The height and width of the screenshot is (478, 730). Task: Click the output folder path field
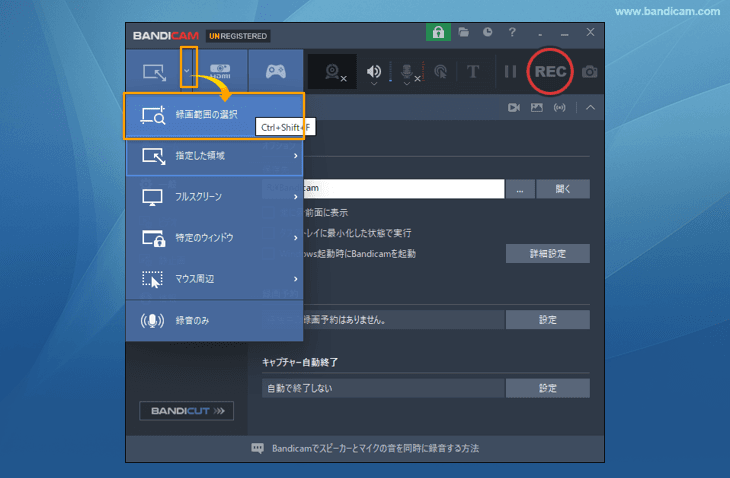tap(383, 189)
